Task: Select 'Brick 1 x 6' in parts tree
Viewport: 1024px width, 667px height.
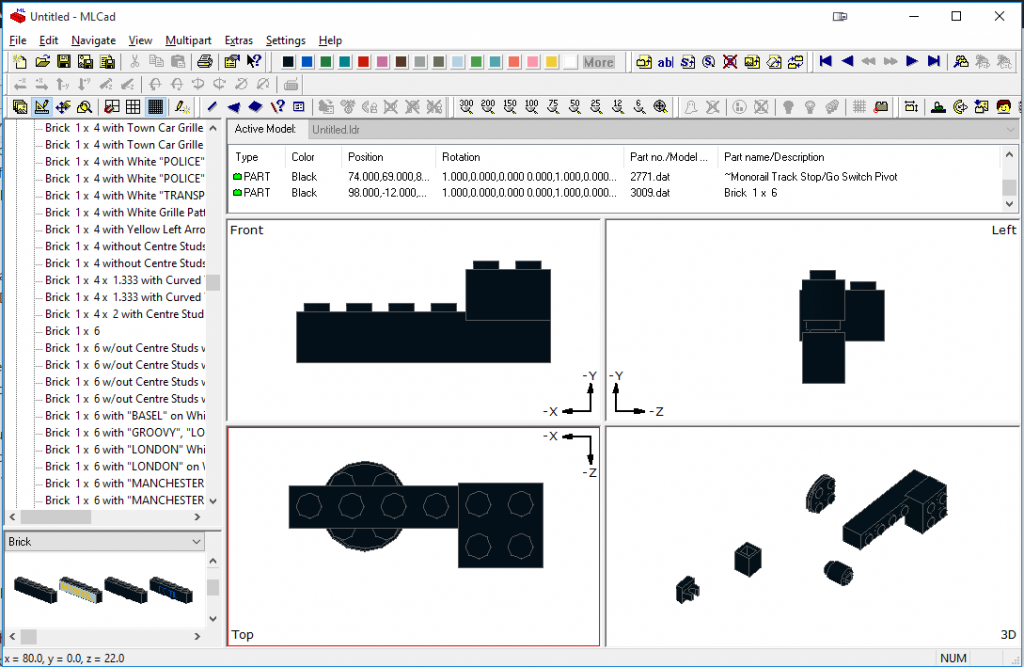Action: pyautogui.click(x=72, y=331)
